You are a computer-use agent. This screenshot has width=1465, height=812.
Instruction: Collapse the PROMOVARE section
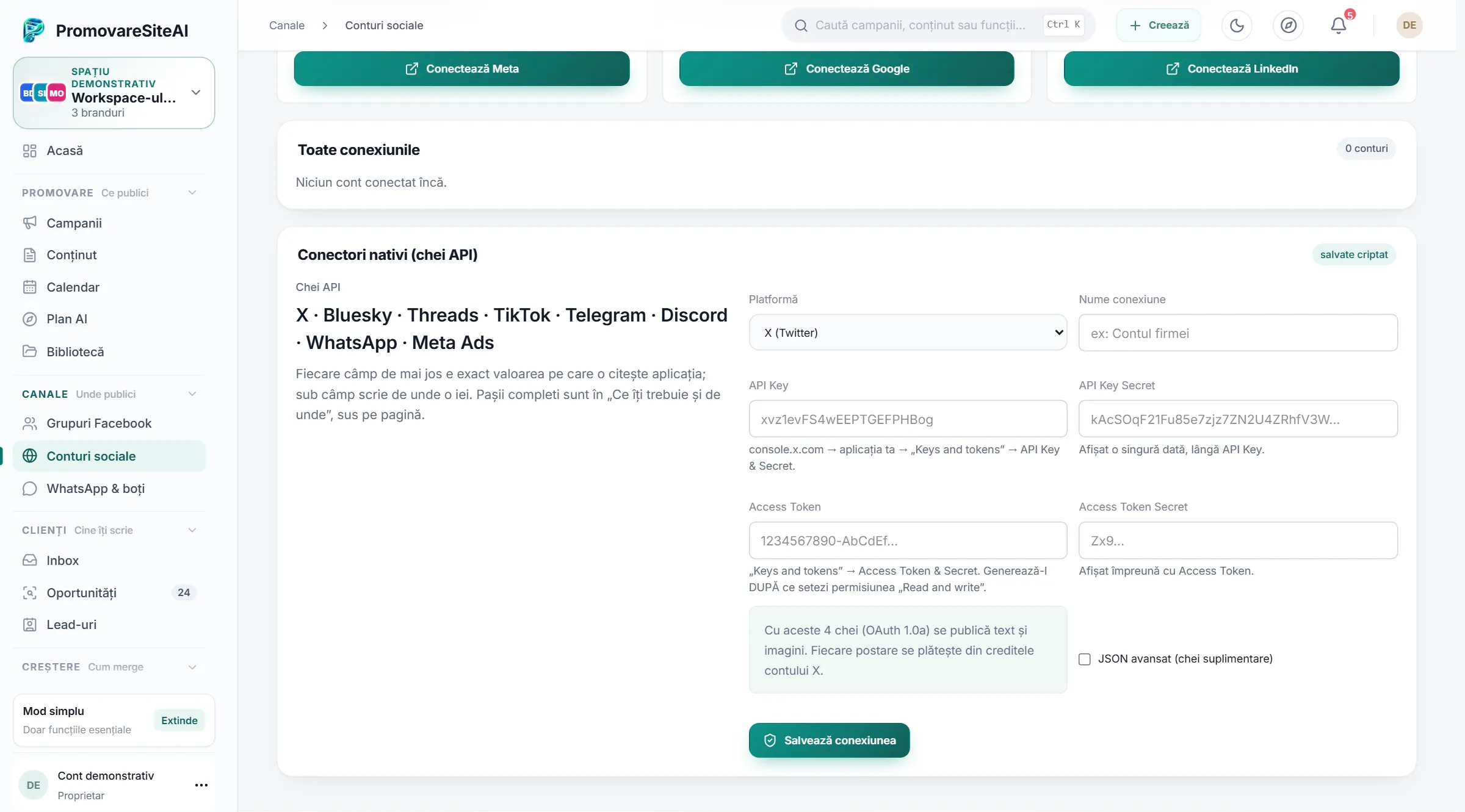coord(192,193)
